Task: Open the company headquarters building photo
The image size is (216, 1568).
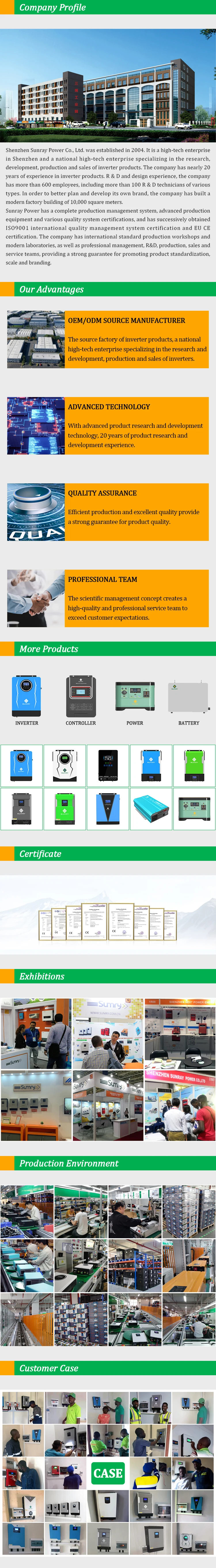Action: [108, 85]
